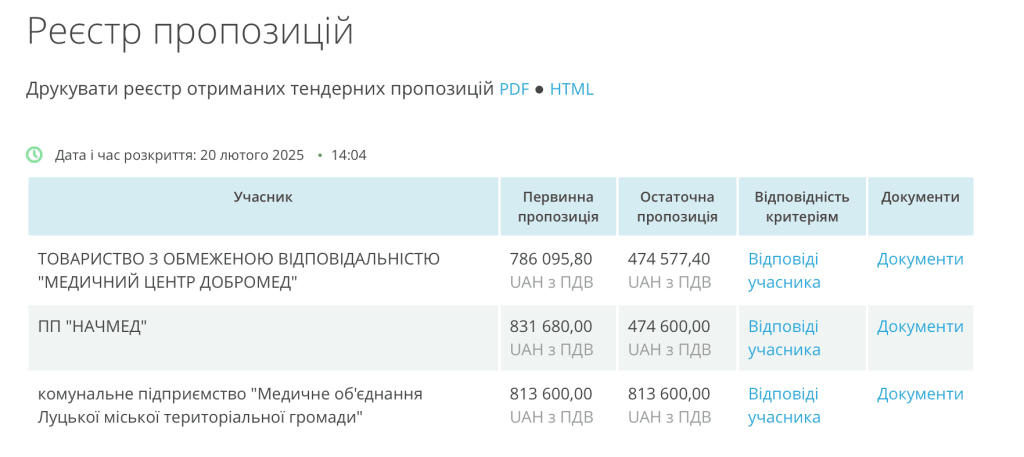Open "Відповіді учасника" for ПП "НАЧМЕД"
Screen dimensions: 1024x457
pyautogui.click(x=784, y=338)
